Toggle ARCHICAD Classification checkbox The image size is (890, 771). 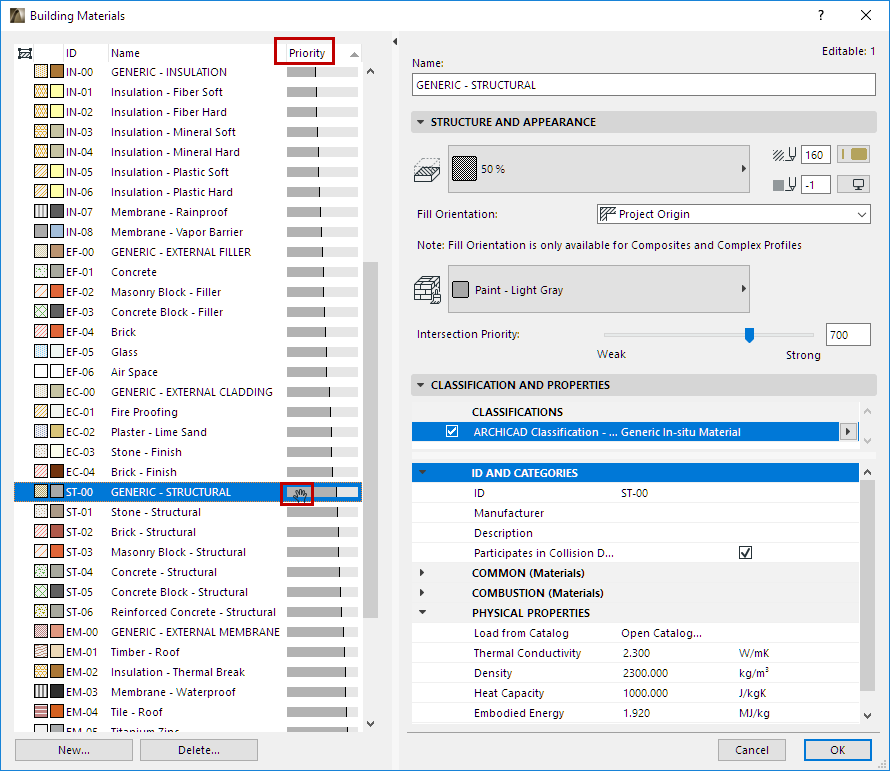pos(452,431)
